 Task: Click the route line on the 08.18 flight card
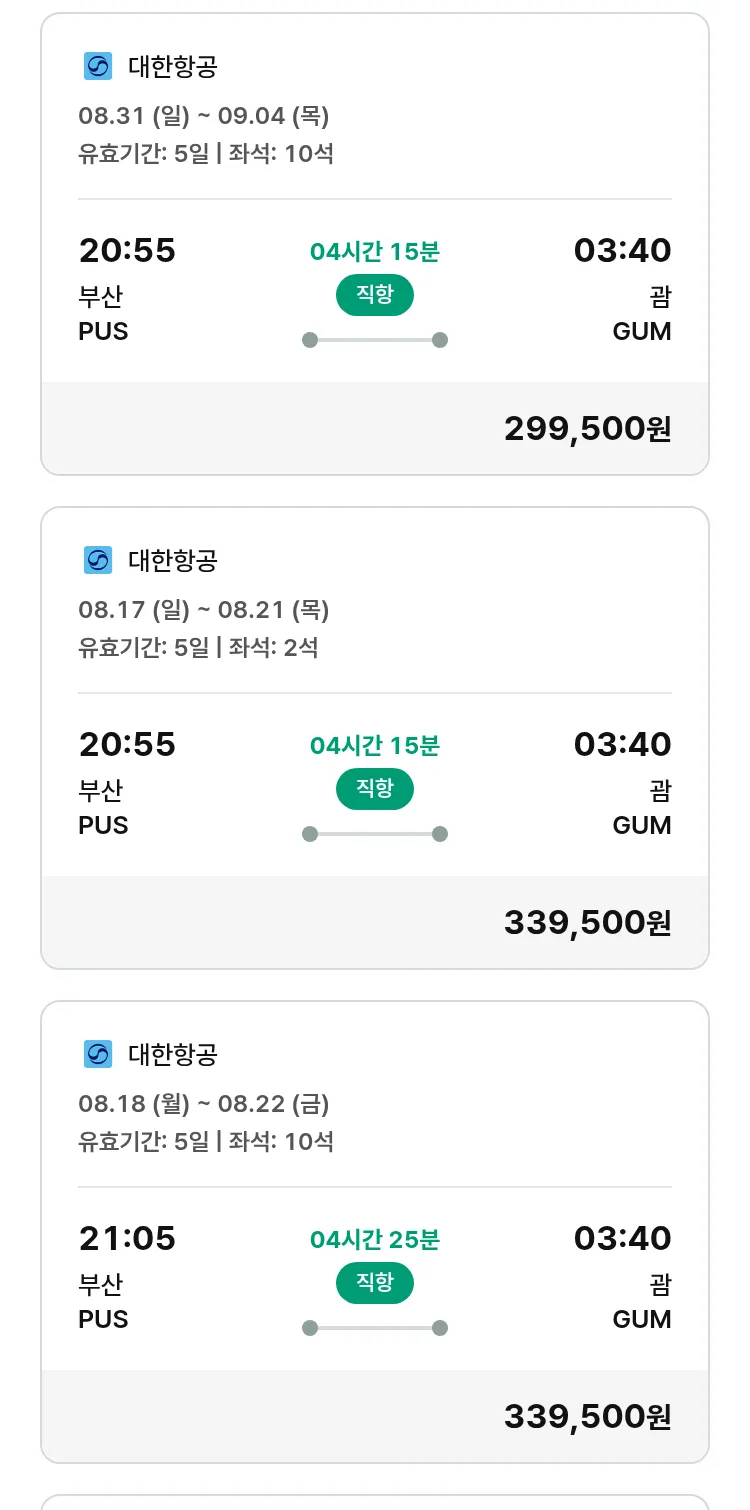click(375, 1328)
